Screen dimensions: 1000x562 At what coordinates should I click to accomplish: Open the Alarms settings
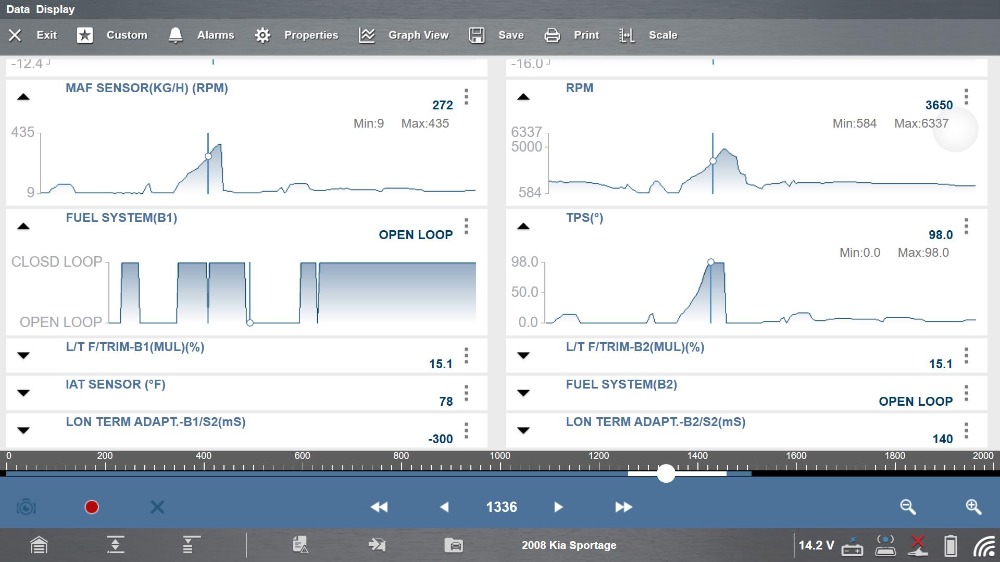[202, 35]
